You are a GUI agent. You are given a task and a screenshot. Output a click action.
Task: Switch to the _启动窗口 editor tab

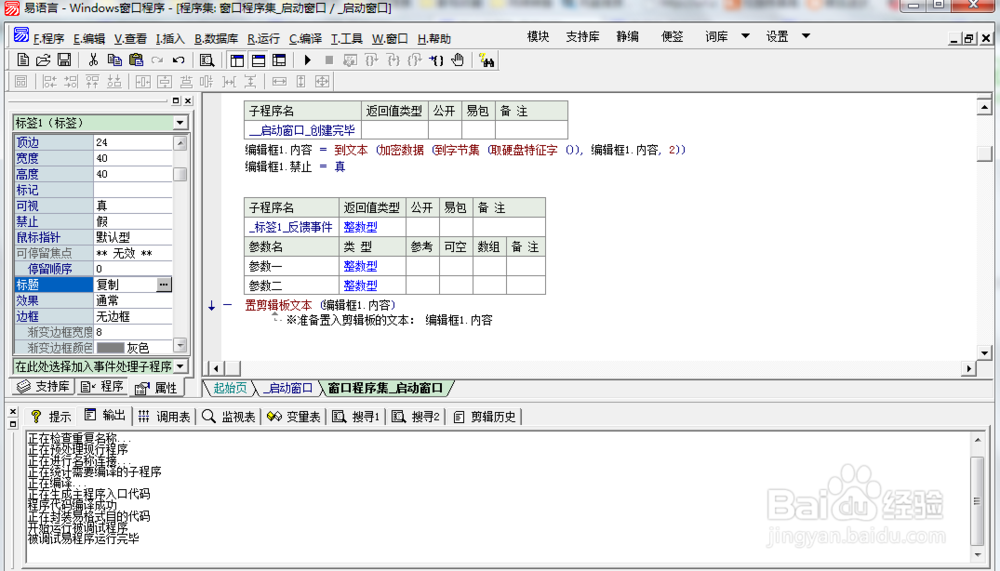pyautogui.click(x=288, y=388)
